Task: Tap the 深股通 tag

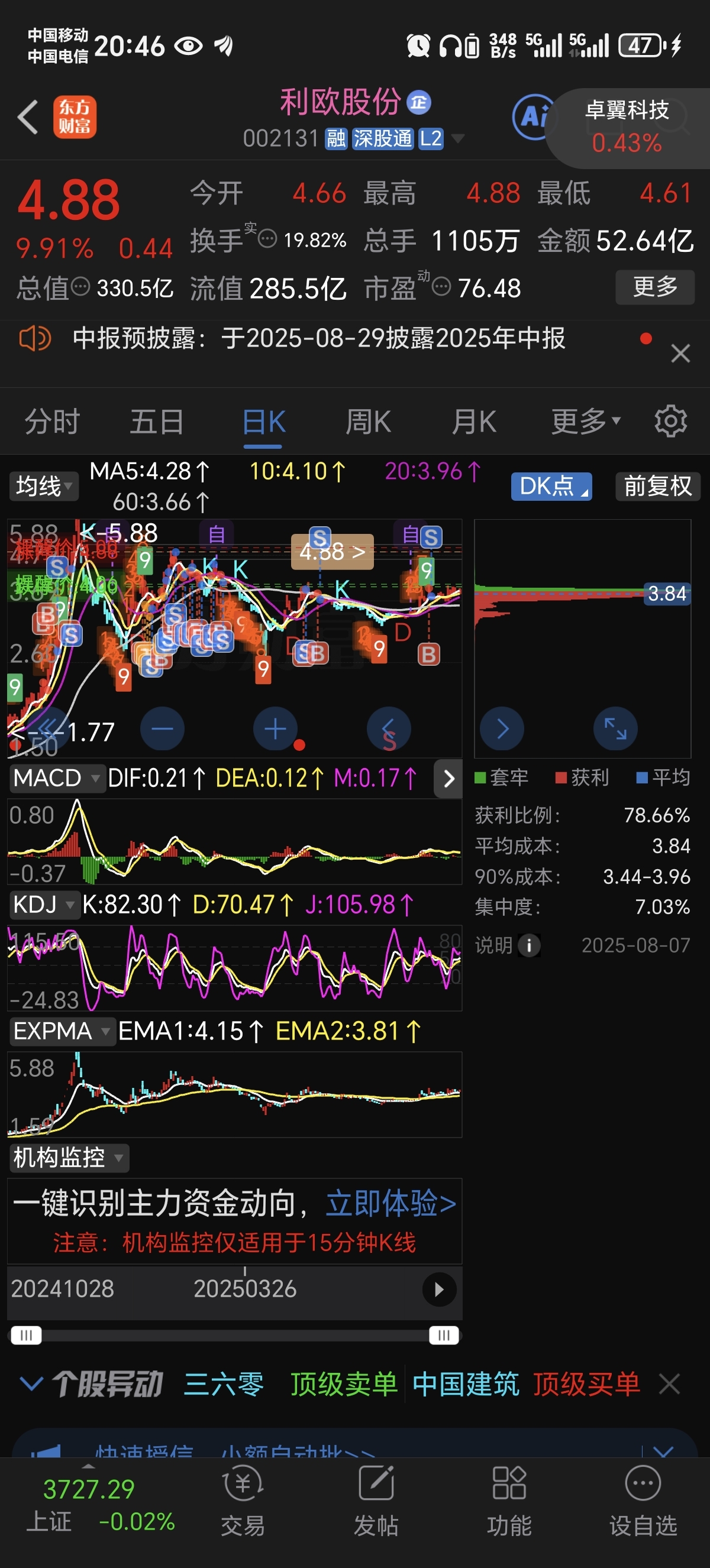Action: click(x=382, y=139)
